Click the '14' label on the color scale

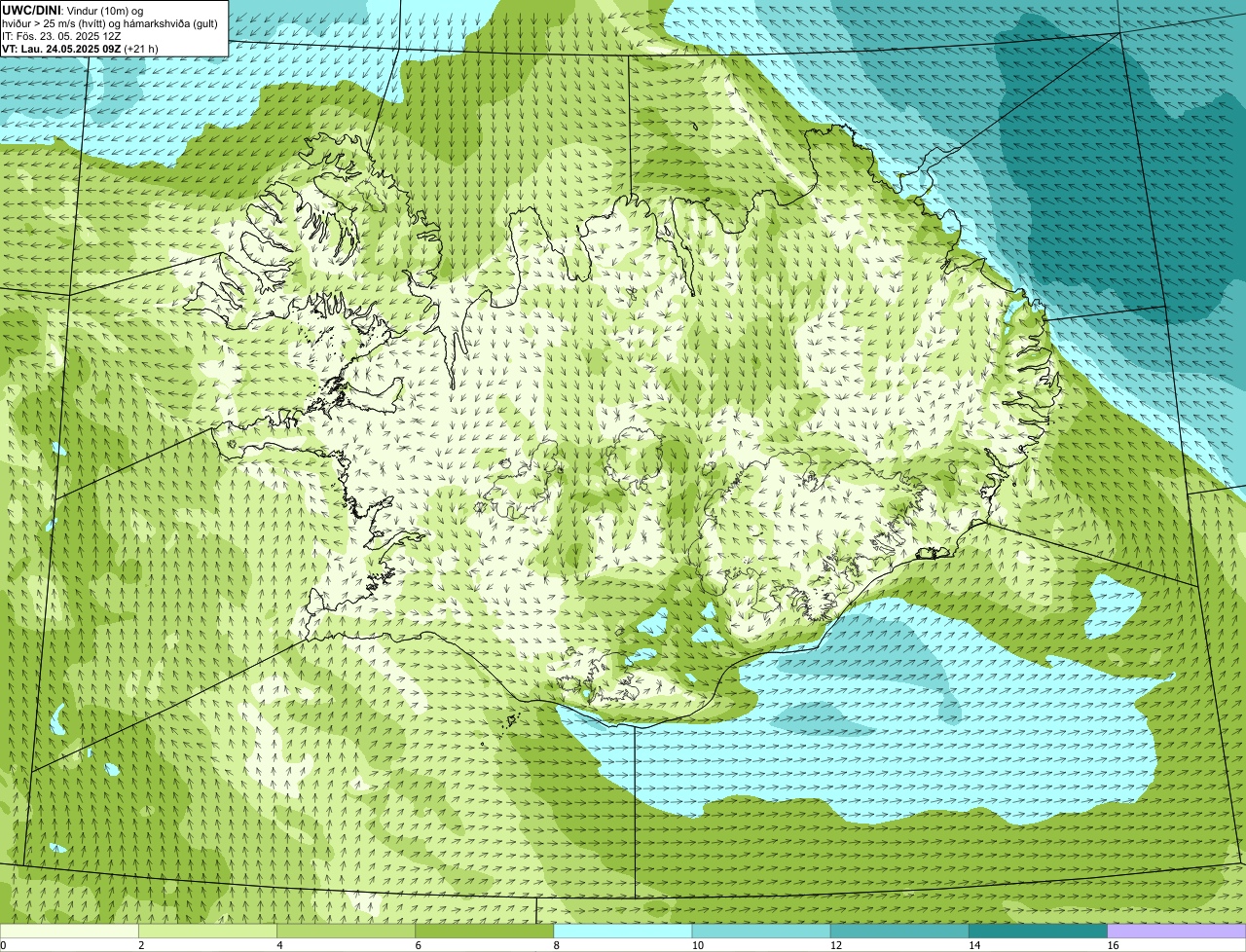974,945
